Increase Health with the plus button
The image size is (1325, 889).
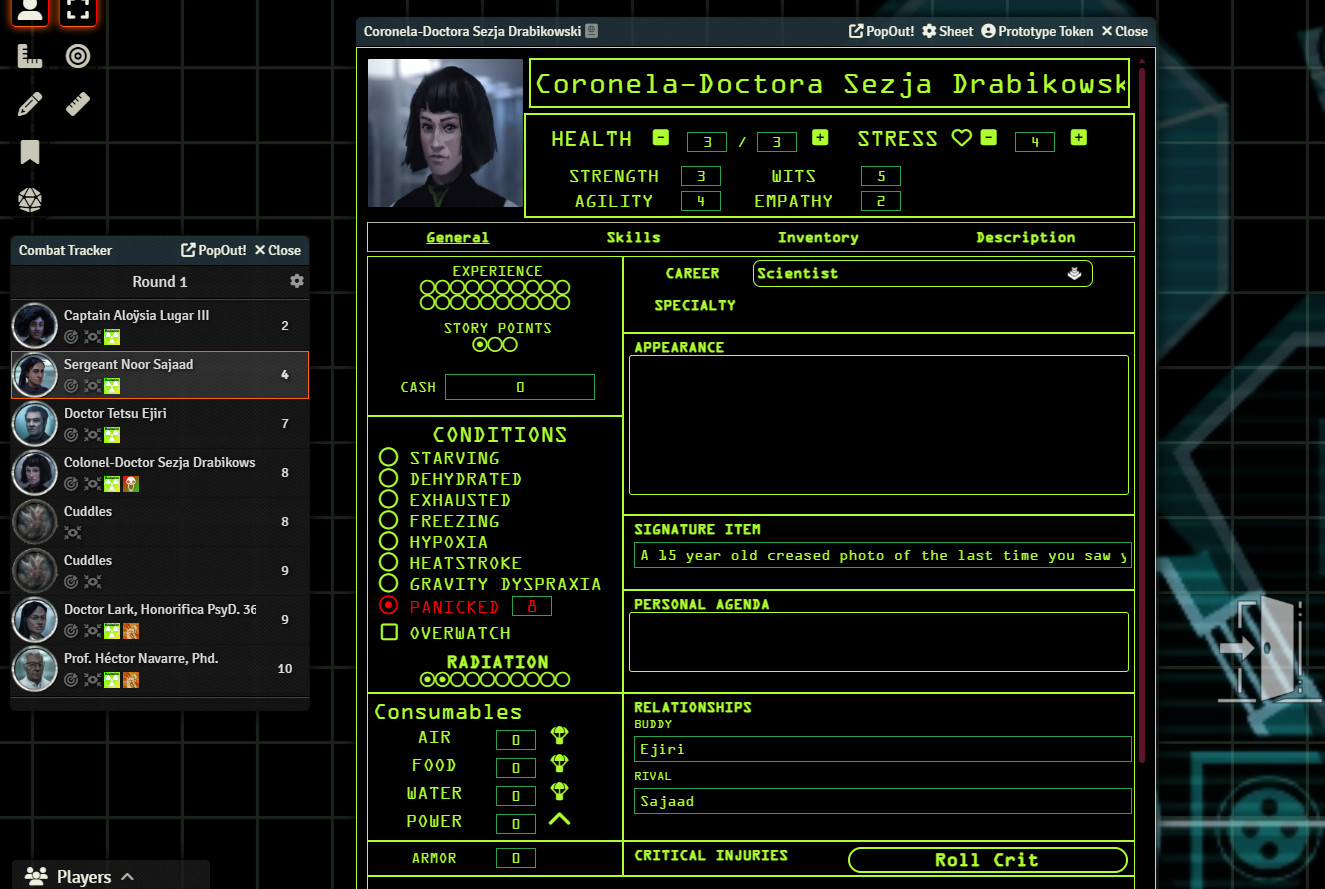click(x=820, y=138)
